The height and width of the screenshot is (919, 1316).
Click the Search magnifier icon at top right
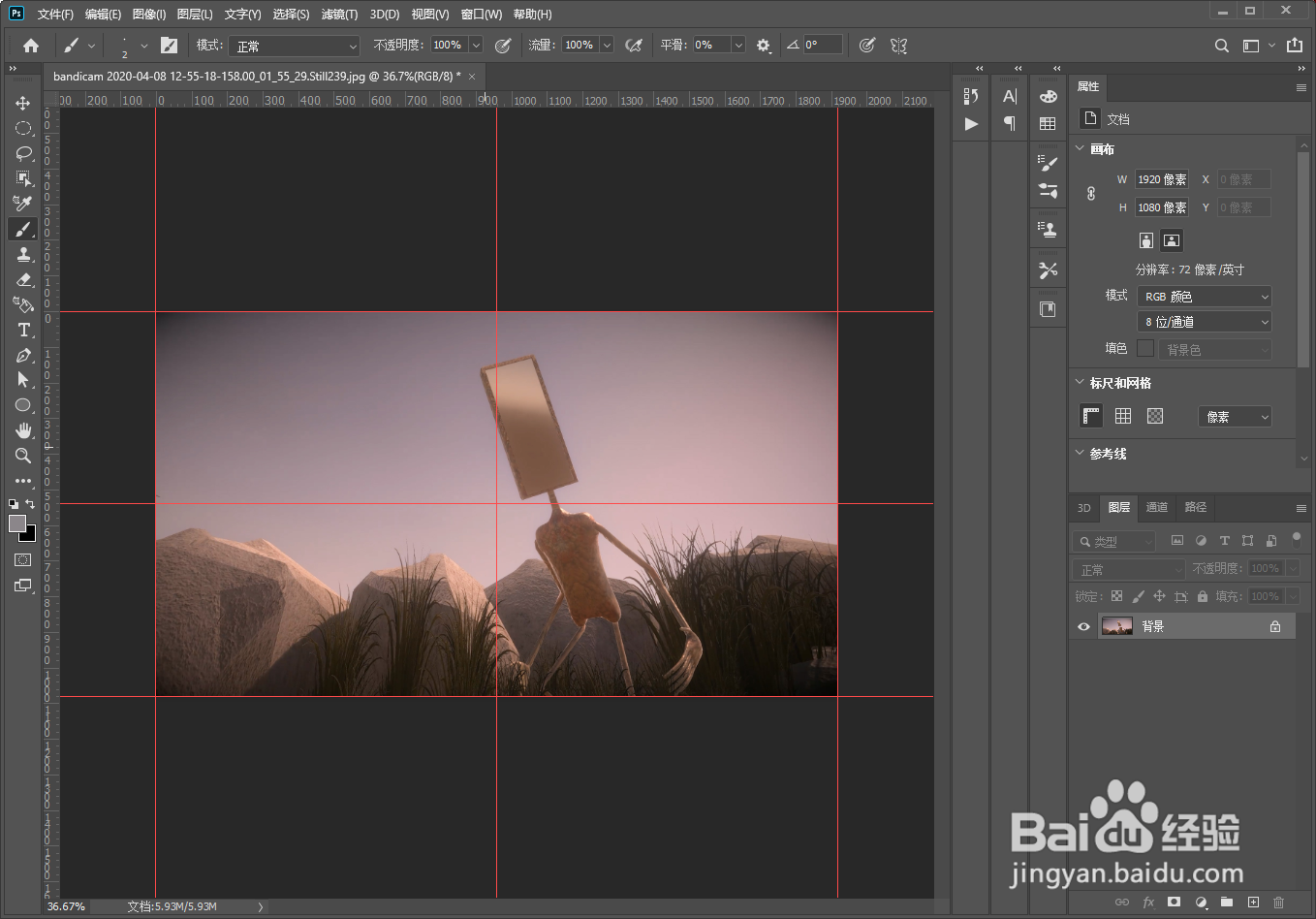click(x=1222, y=46)
